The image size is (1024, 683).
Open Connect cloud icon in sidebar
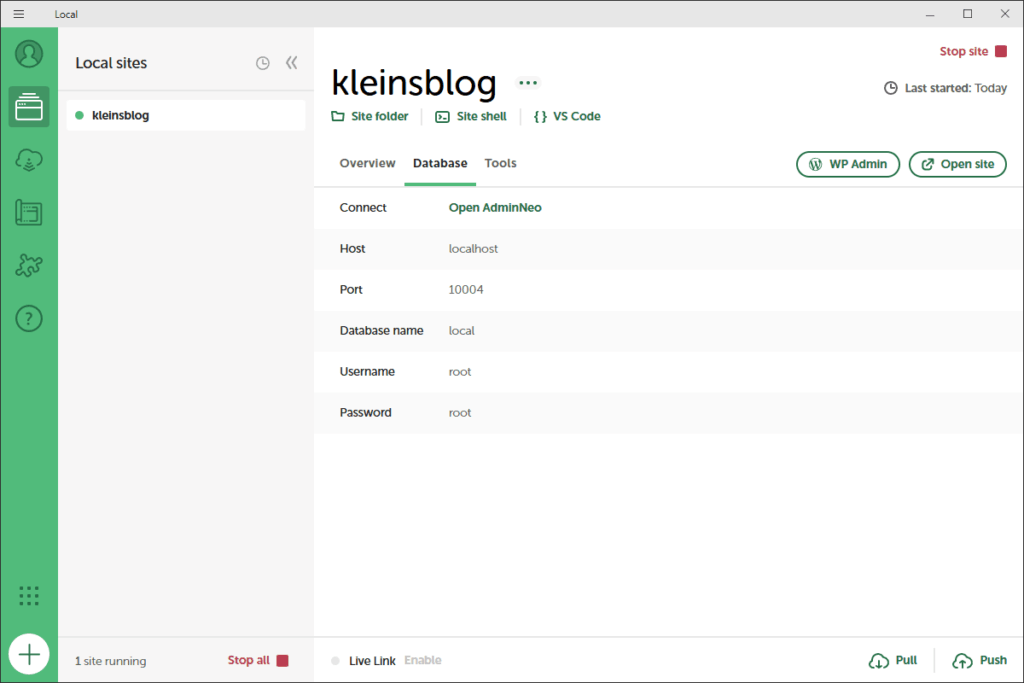coord(29,160)
